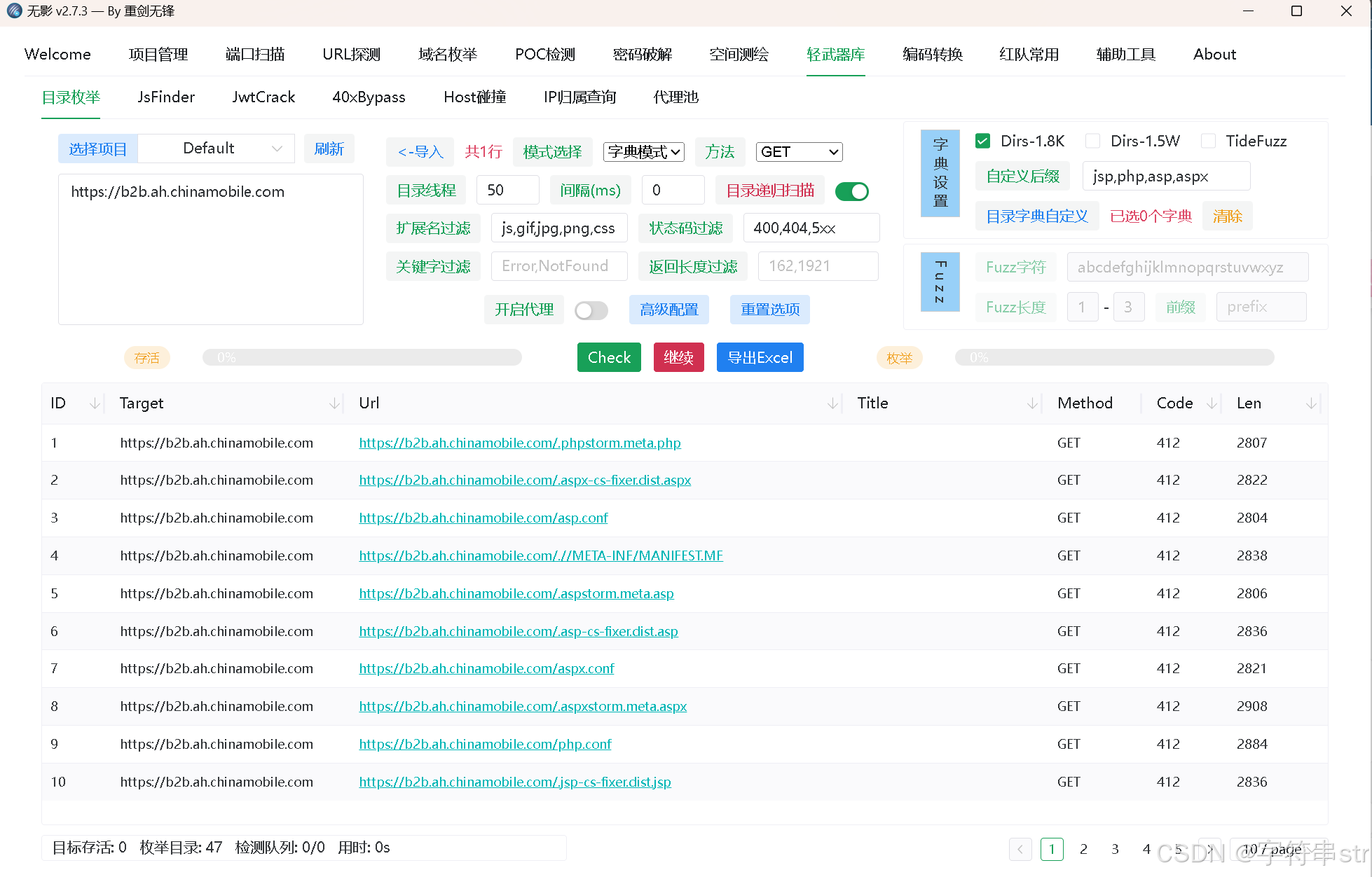The height and width of the screenshot is (877, 1372).
Task: Sort results by Title column arrow
Action: pyautogui.click(x=1032, y=403)
